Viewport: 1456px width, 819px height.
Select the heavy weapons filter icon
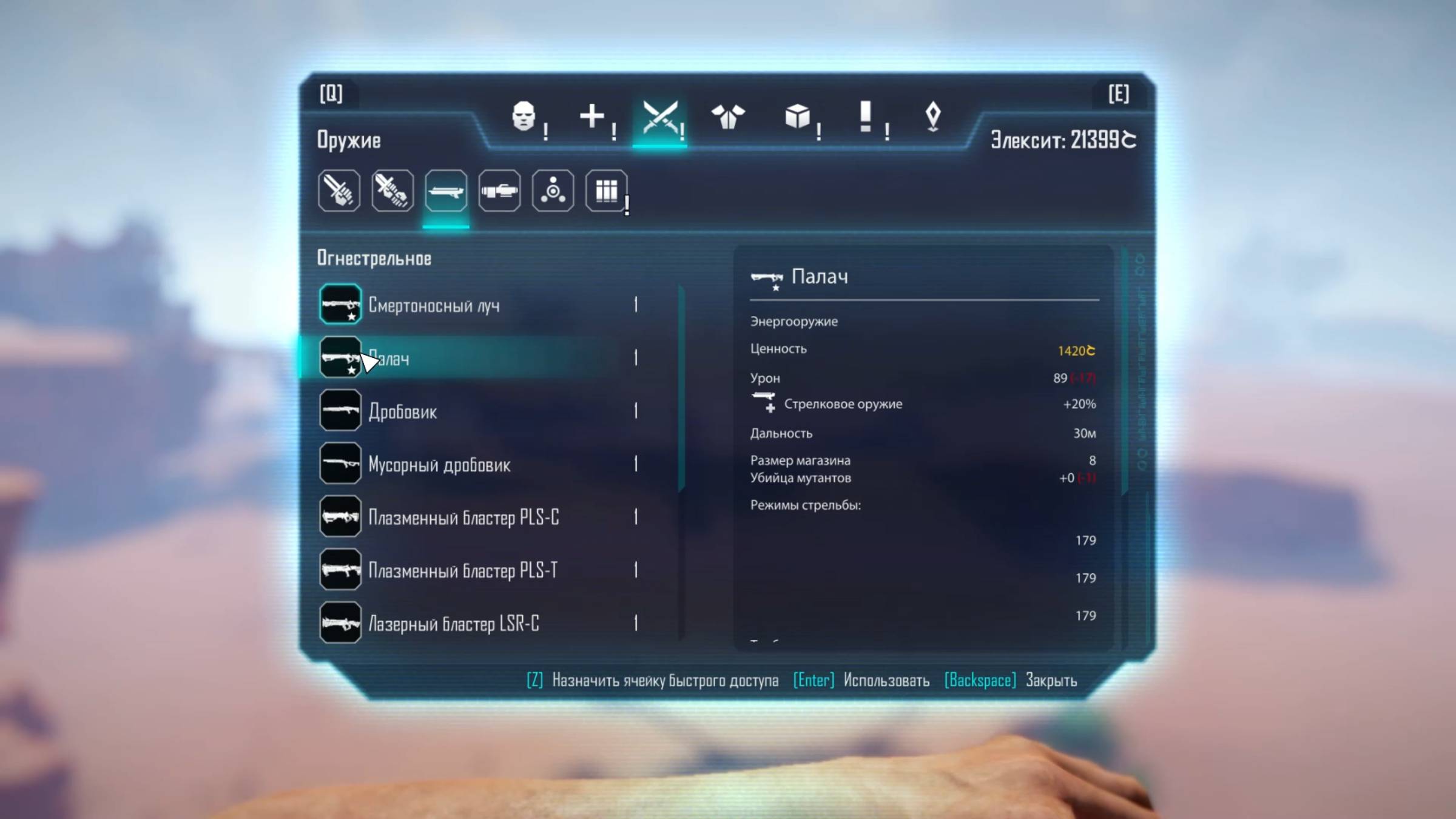499,191
